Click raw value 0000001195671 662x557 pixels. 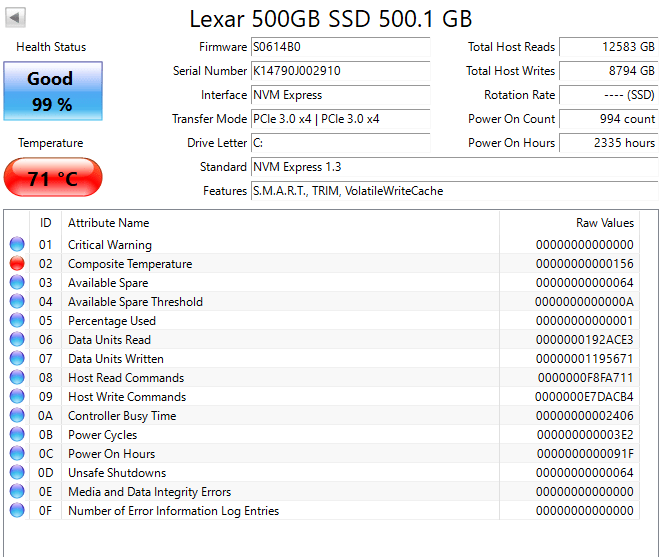(x=584, y=359)
